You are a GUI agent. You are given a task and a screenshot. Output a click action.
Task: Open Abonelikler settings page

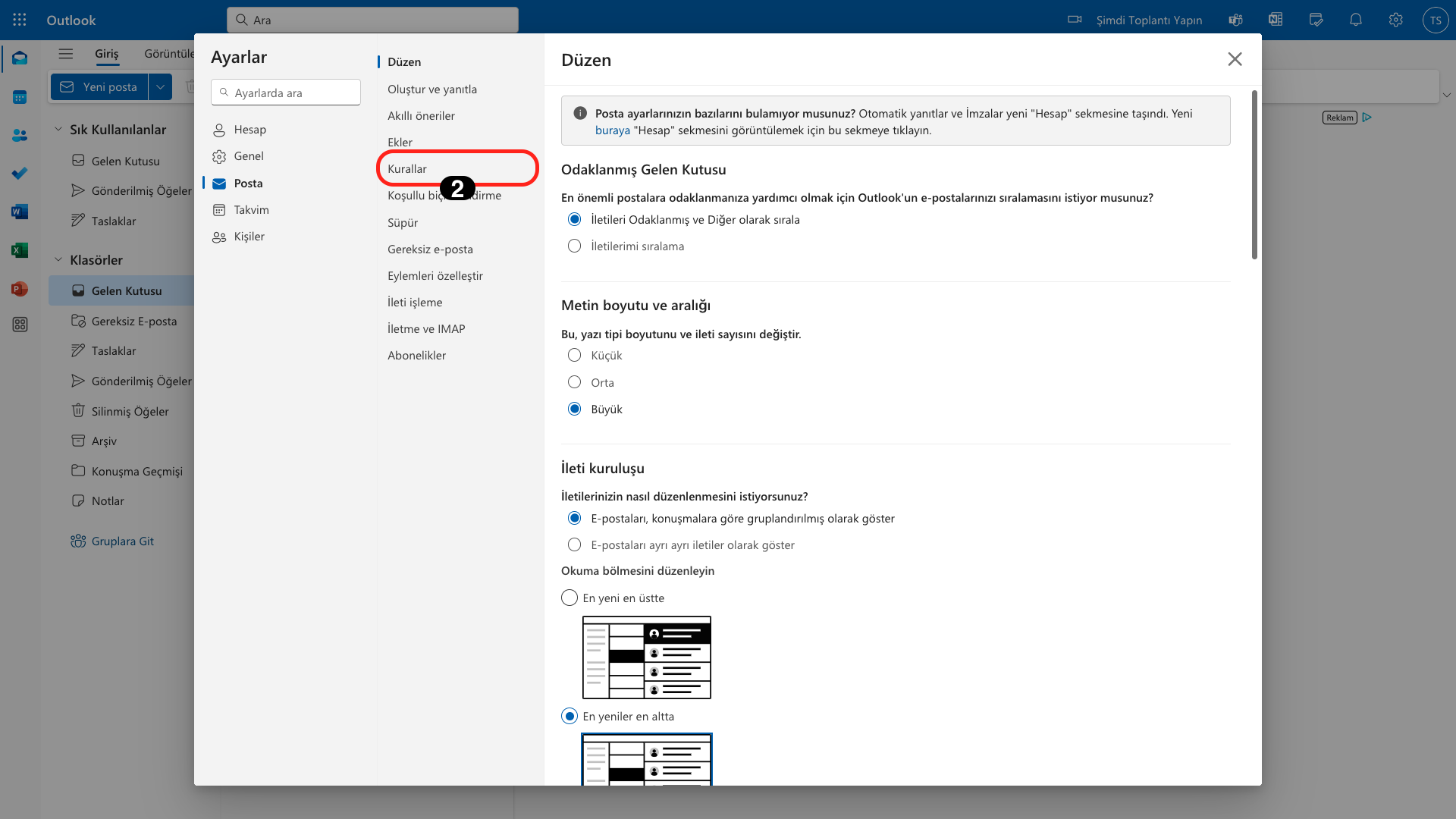(416, 355)
